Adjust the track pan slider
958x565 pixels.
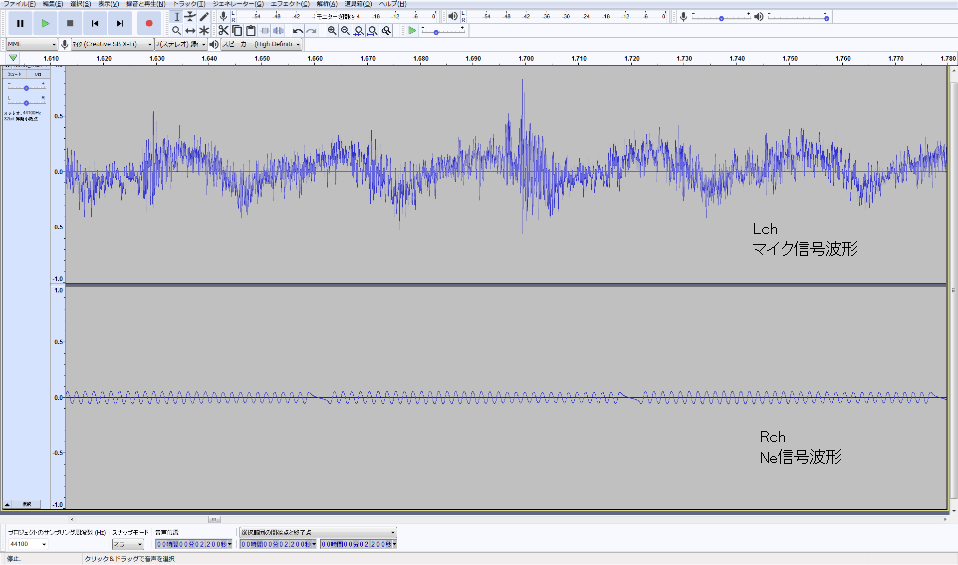[x=26, y=102]
